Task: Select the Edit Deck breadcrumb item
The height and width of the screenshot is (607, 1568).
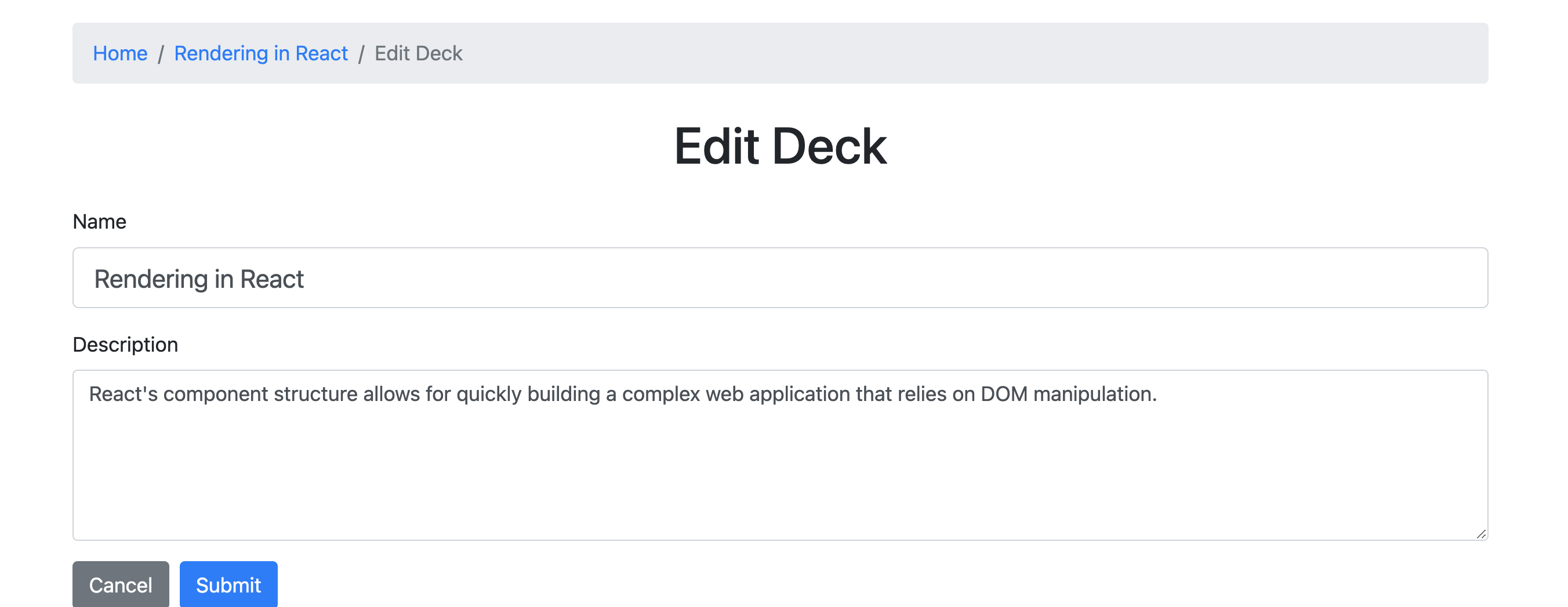Action: click(x=418, y=53)
